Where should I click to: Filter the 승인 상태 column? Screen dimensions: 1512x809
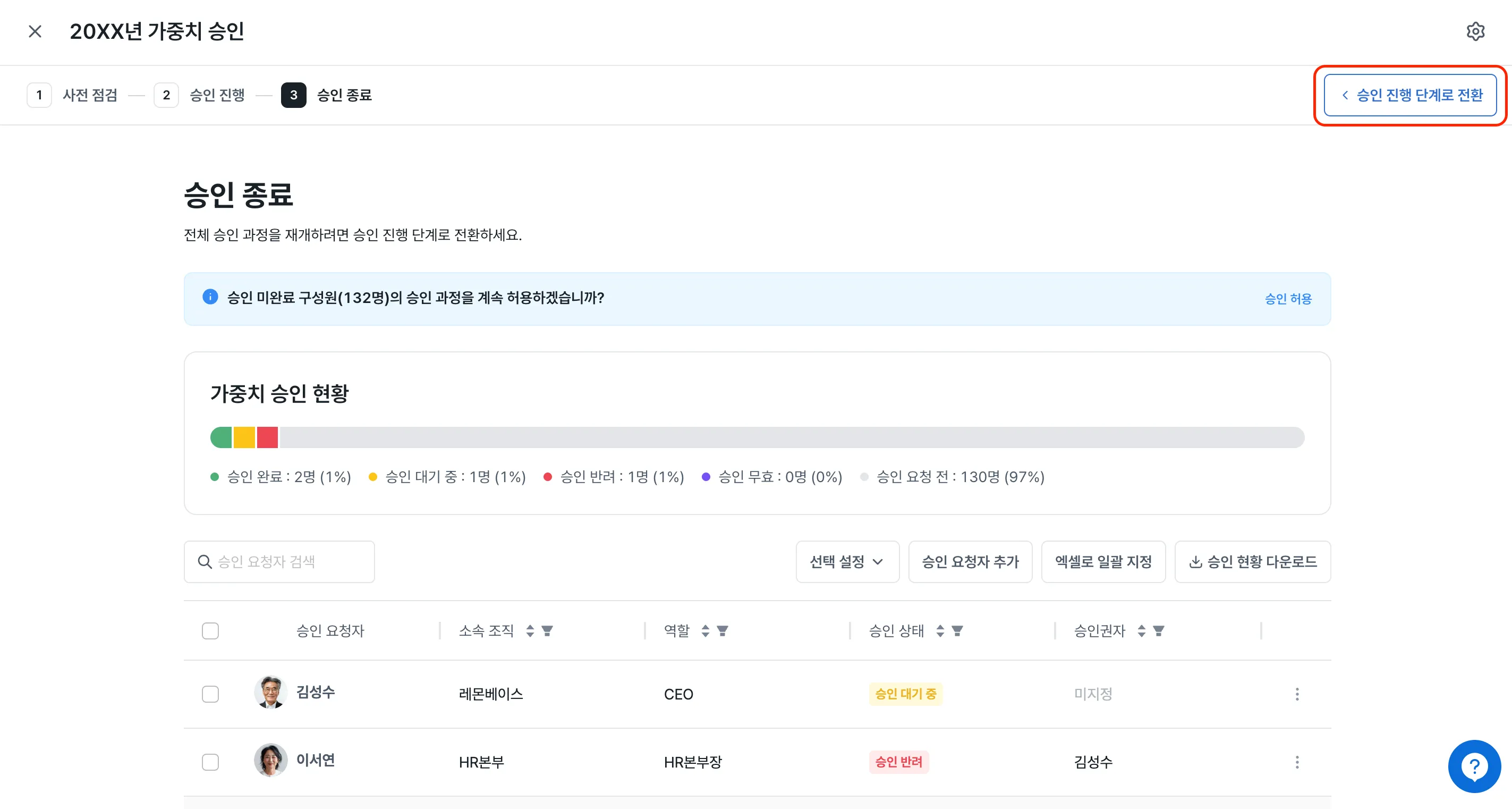[x=957, y=630]
